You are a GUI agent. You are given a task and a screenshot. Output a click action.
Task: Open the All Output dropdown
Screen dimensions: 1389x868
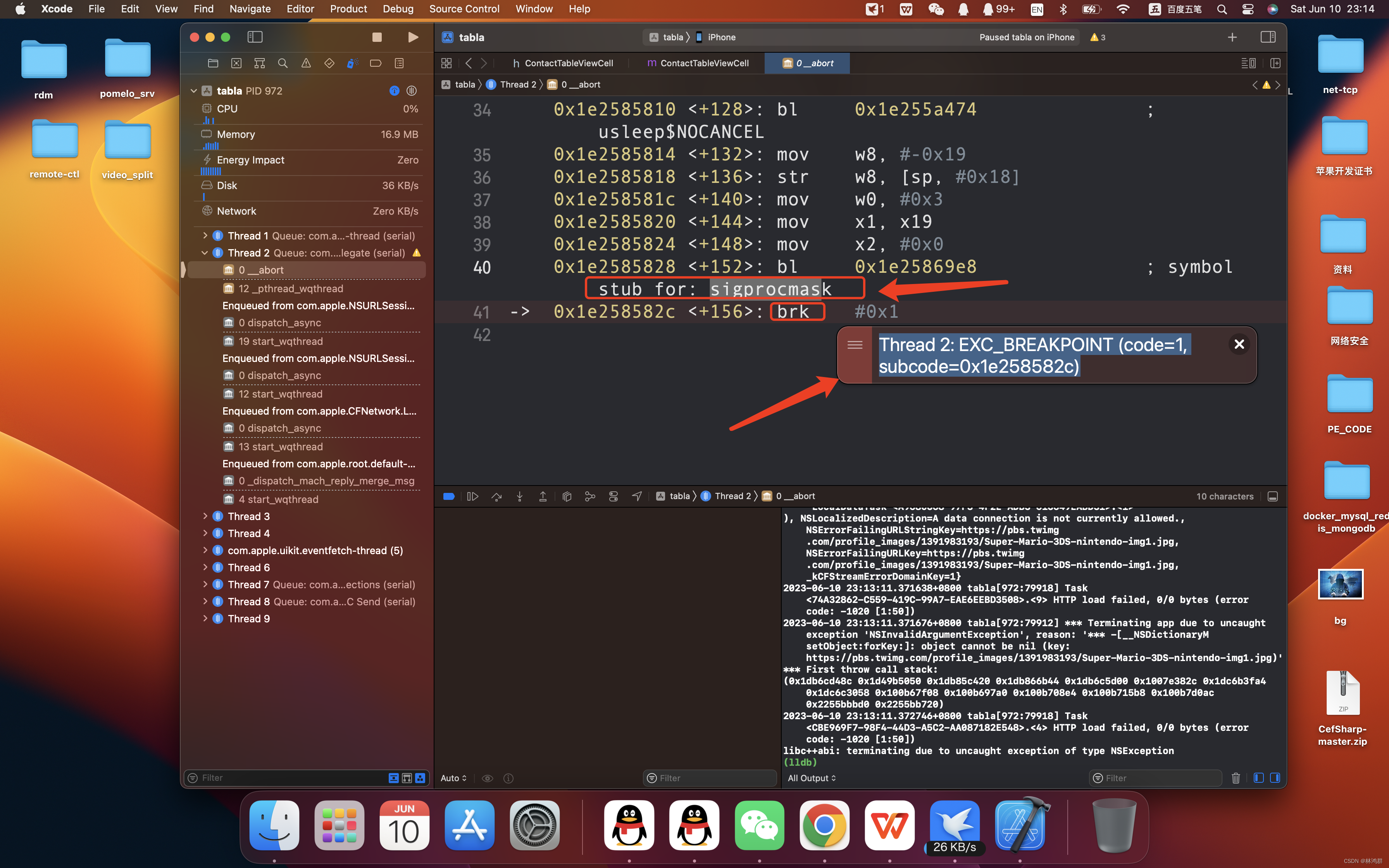[812, 778]
